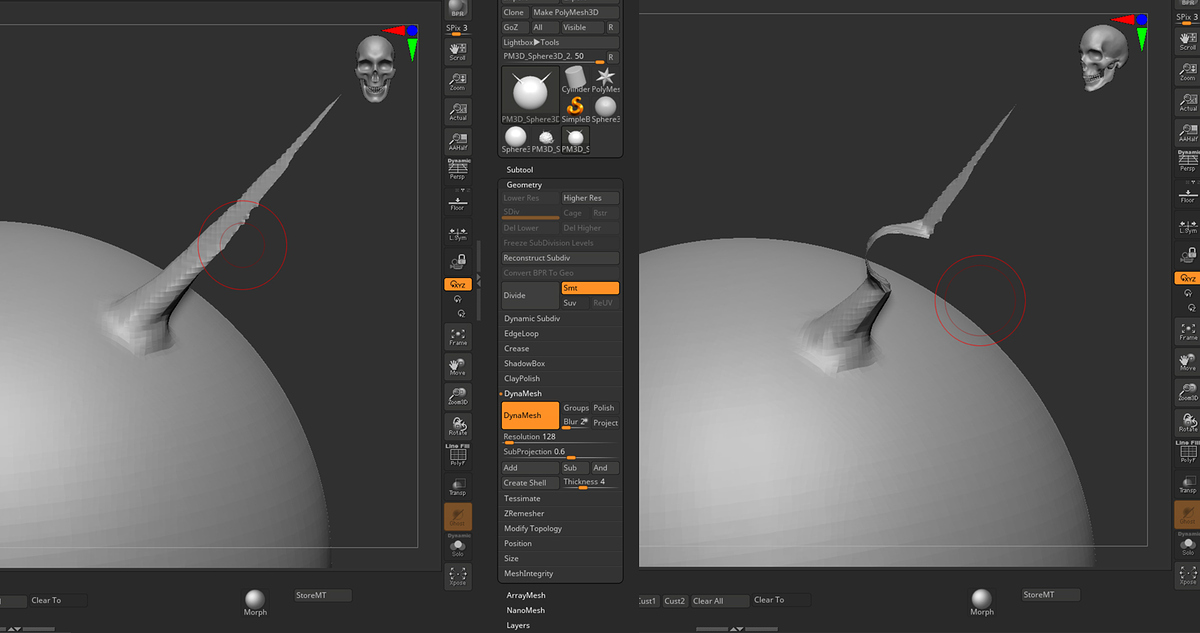The image size is (1200, 633).
Task: Open Xpose icon in the middle shelf
Action: 457,575
